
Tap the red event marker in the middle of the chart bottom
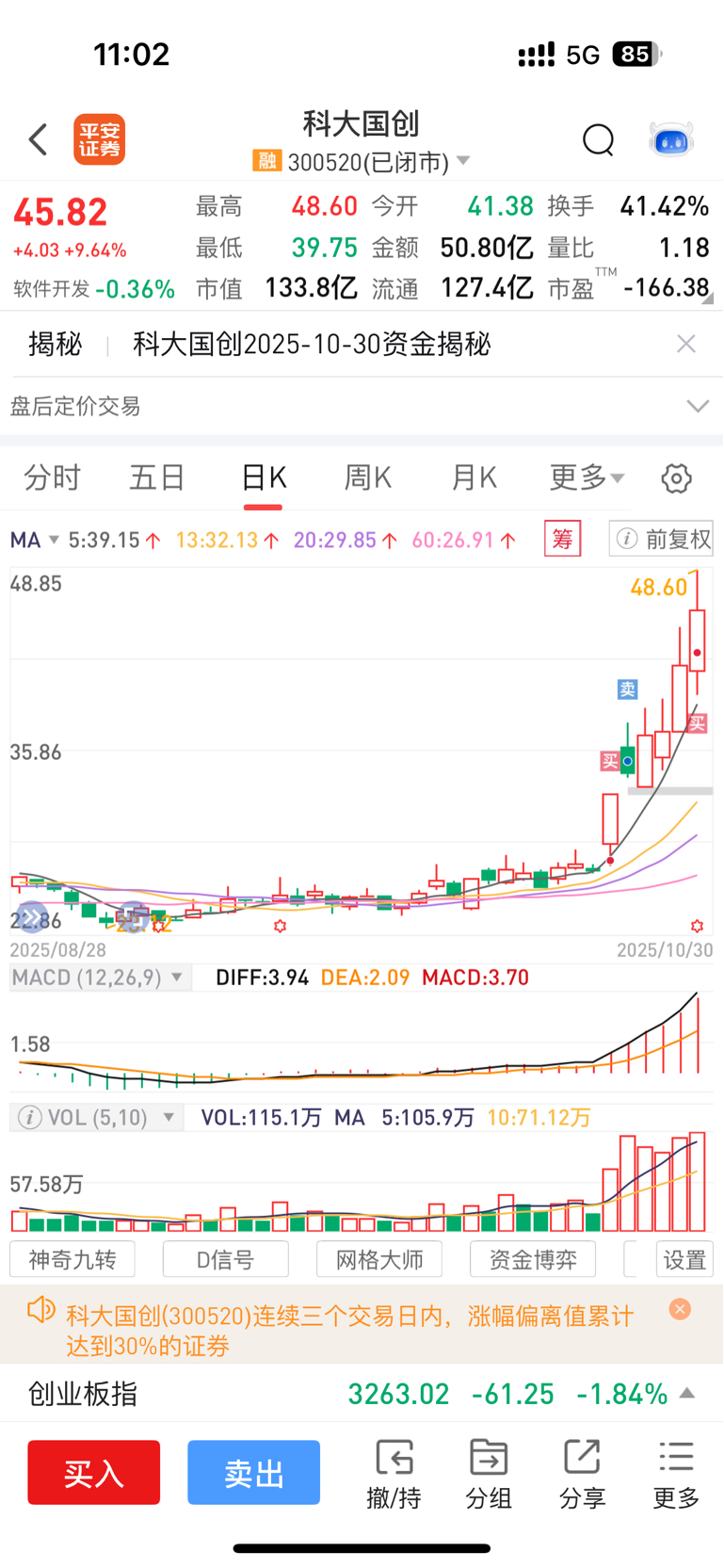(280, 927)
